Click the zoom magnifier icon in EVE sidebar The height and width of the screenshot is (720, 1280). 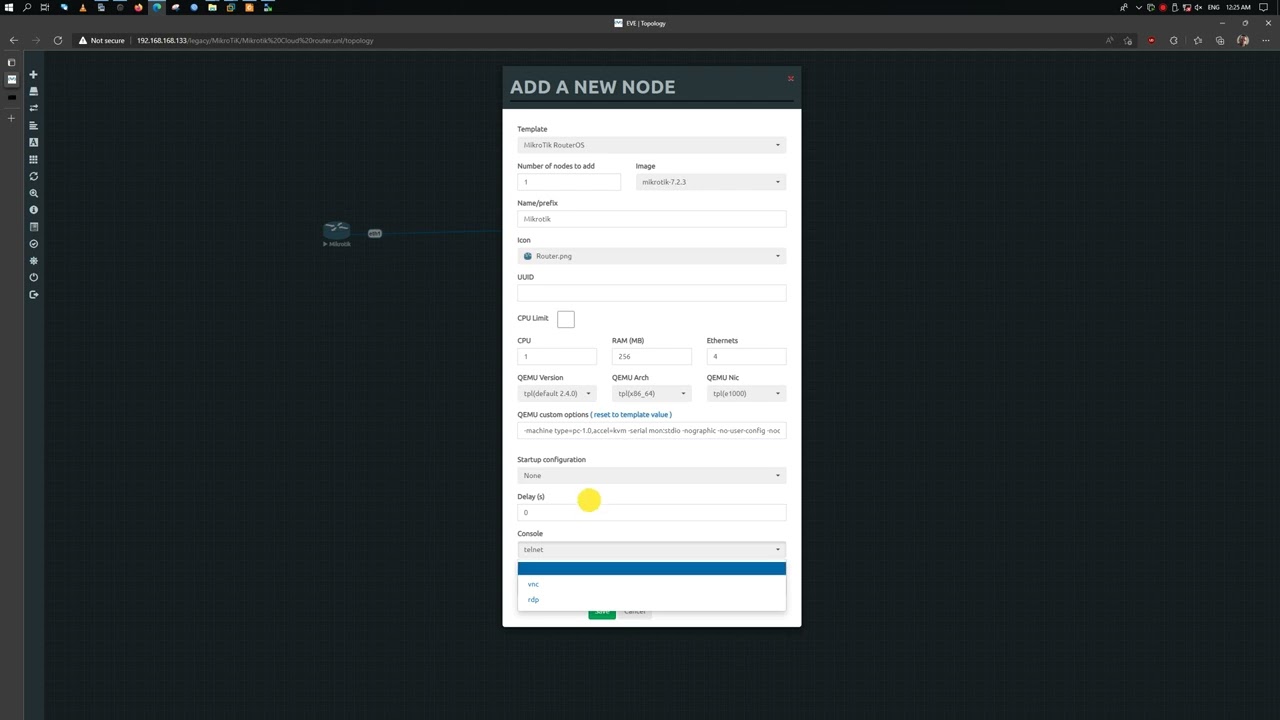coord(33,193)
